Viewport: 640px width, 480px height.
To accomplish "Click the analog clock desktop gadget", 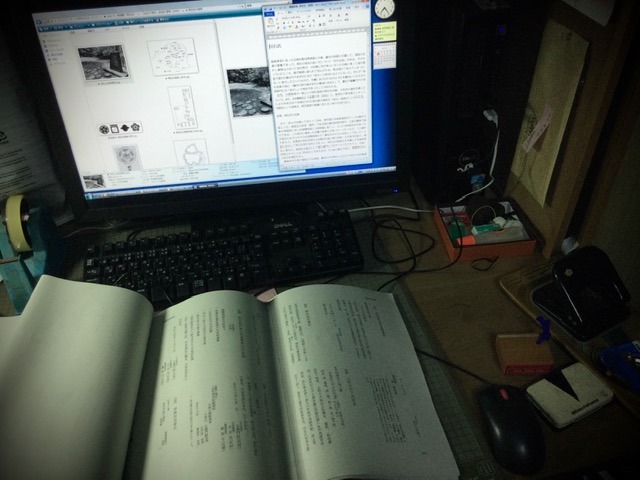I will click(x=385, y=9).
